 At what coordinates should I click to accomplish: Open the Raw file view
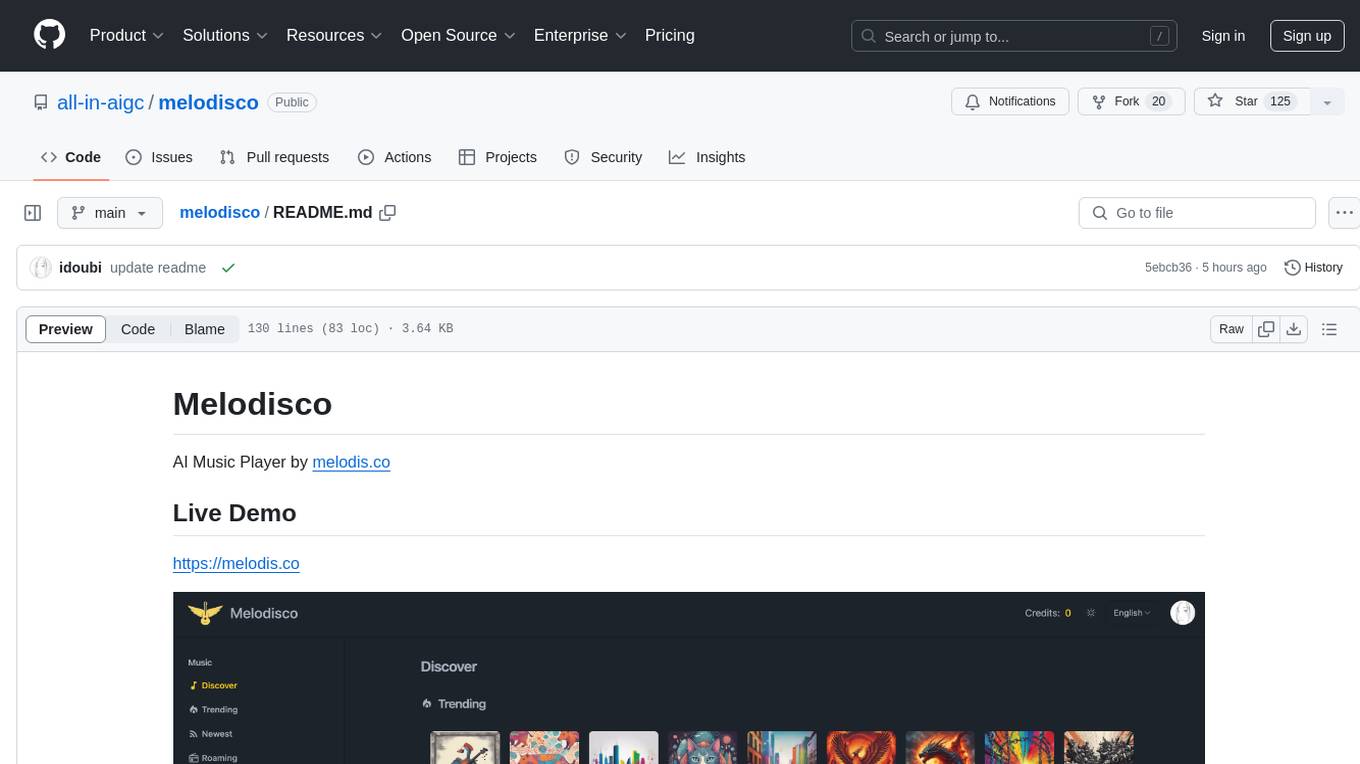pyautogui.click(x=1231, y=329)
